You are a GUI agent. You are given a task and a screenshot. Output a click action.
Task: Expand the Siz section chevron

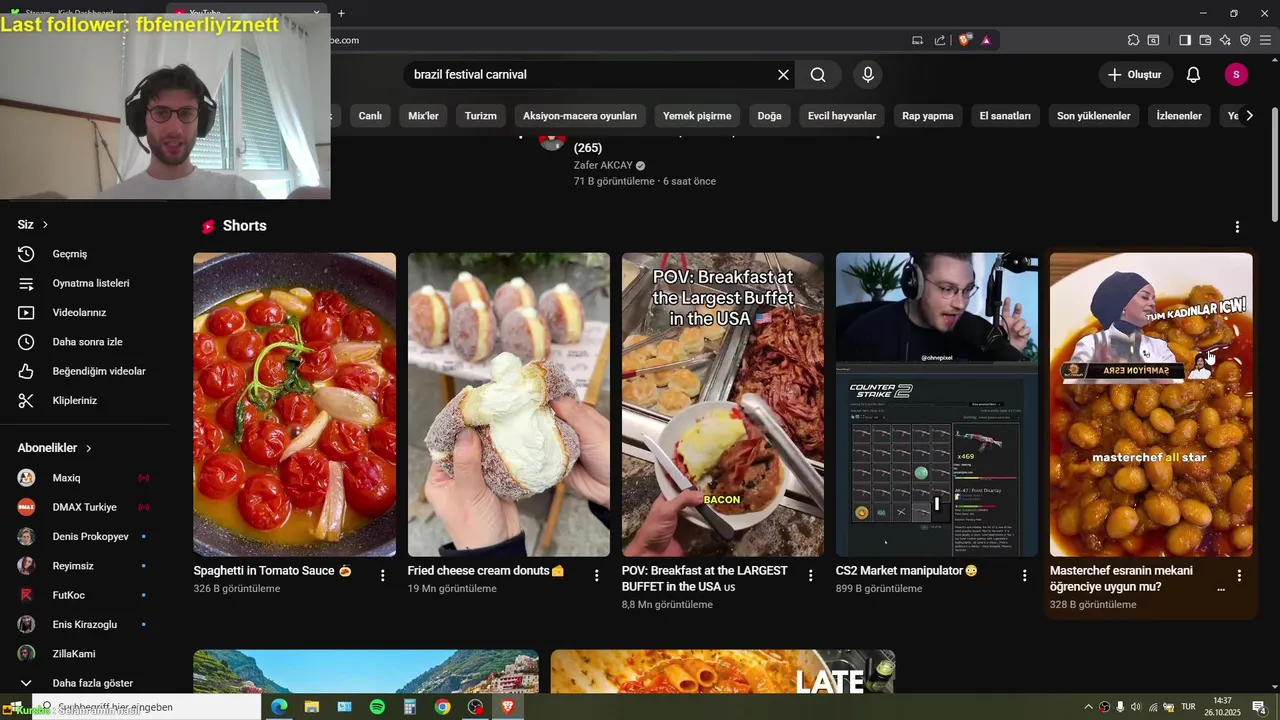click(x=45, y=225)
